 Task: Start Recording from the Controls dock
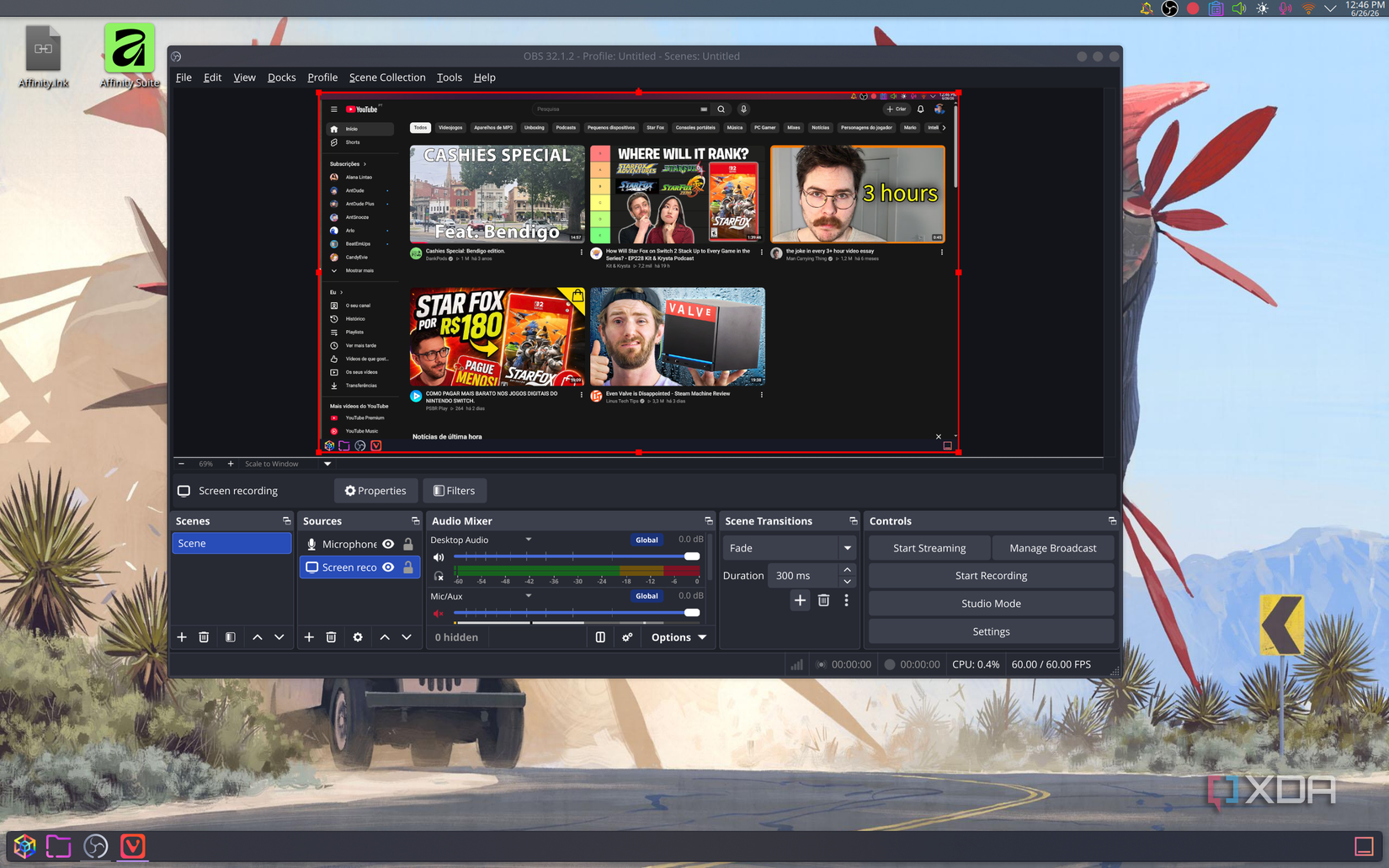[991, 576]
